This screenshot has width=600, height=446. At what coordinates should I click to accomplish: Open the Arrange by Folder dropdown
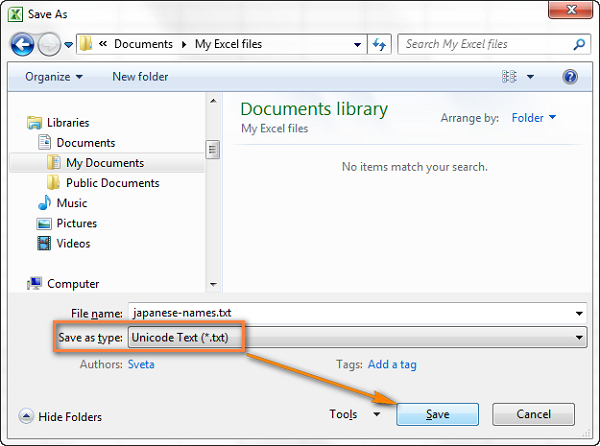pos(534,118)
